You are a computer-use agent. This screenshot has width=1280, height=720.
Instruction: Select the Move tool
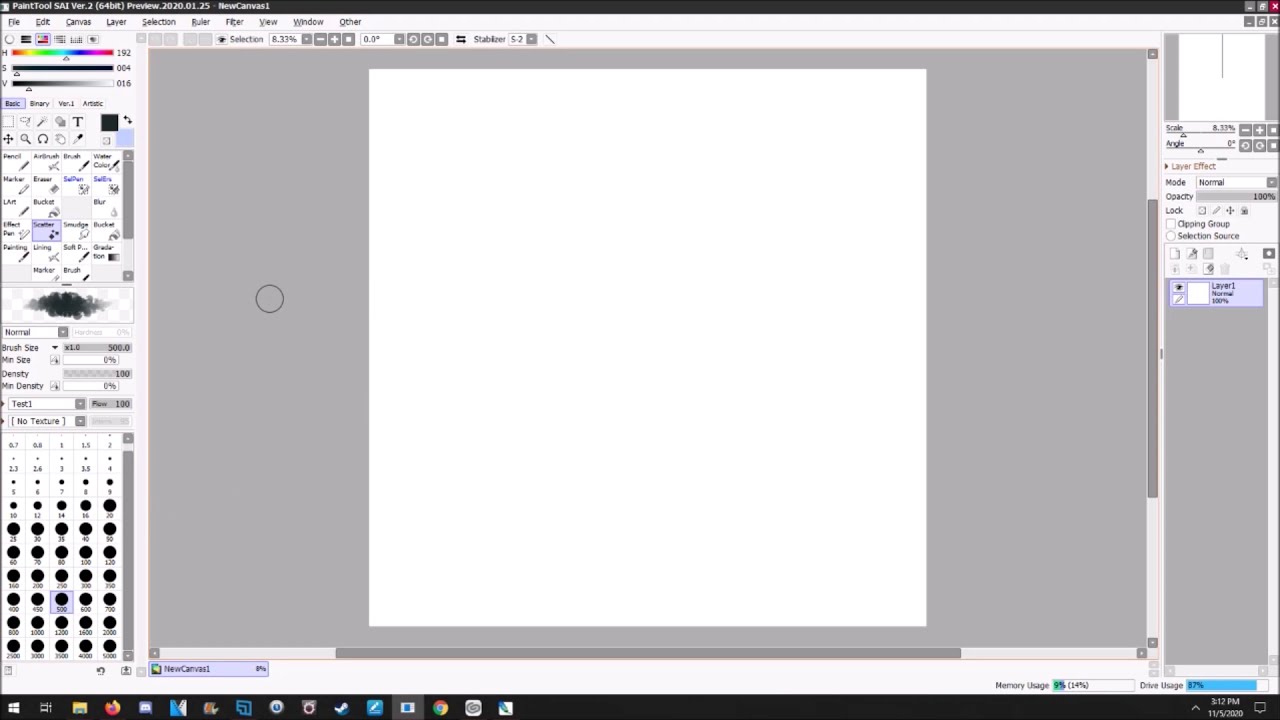9,139
